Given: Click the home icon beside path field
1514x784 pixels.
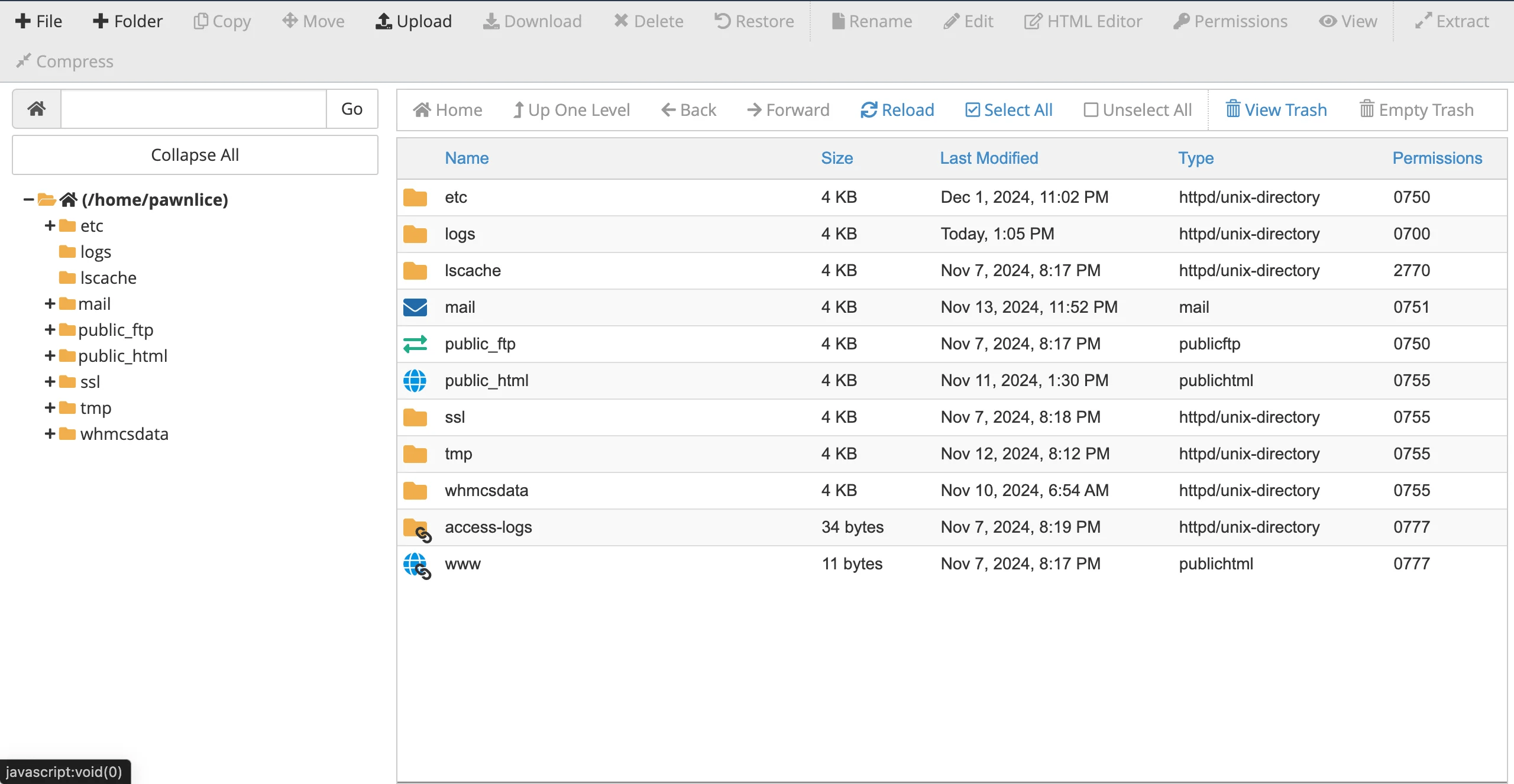Looking at the screenshot, I should click(x=37, y=109).
